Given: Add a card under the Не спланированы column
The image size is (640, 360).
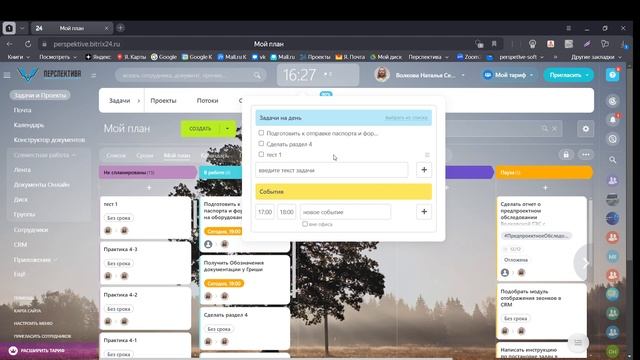Looking at the screenshot, I should pyautogui.click(x=149, y=188).
